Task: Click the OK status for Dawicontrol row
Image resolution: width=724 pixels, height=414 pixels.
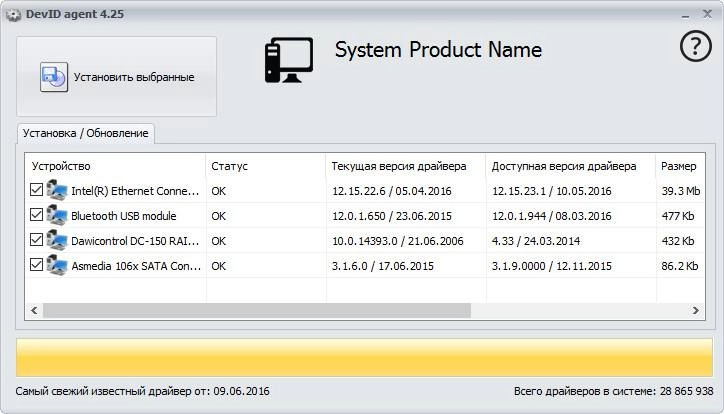Action: pyautogui.click(x=219, y=241)
